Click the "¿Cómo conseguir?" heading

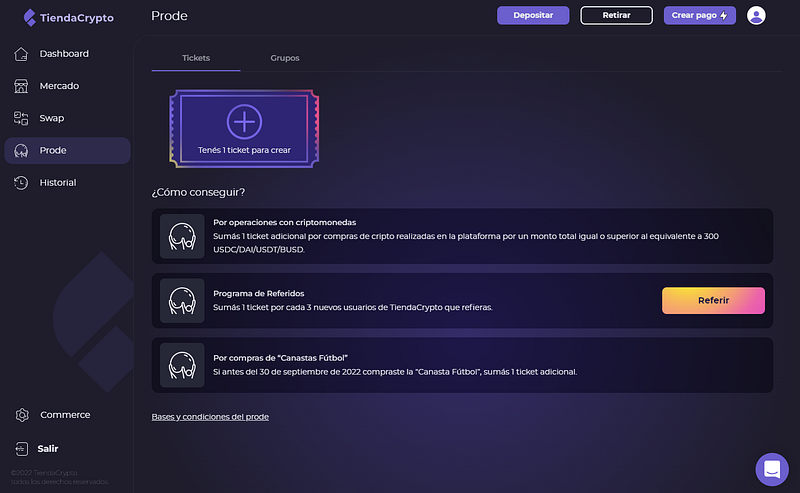point(198,192)
